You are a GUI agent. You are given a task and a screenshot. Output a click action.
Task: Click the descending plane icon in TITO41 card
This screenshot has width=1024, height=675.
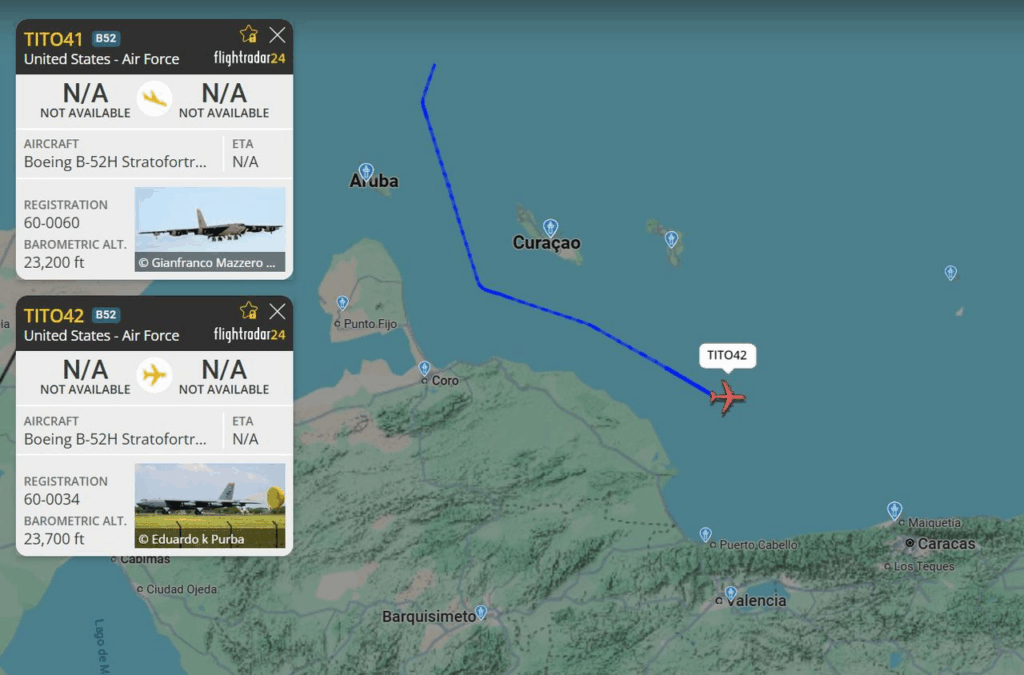(155, 99)
